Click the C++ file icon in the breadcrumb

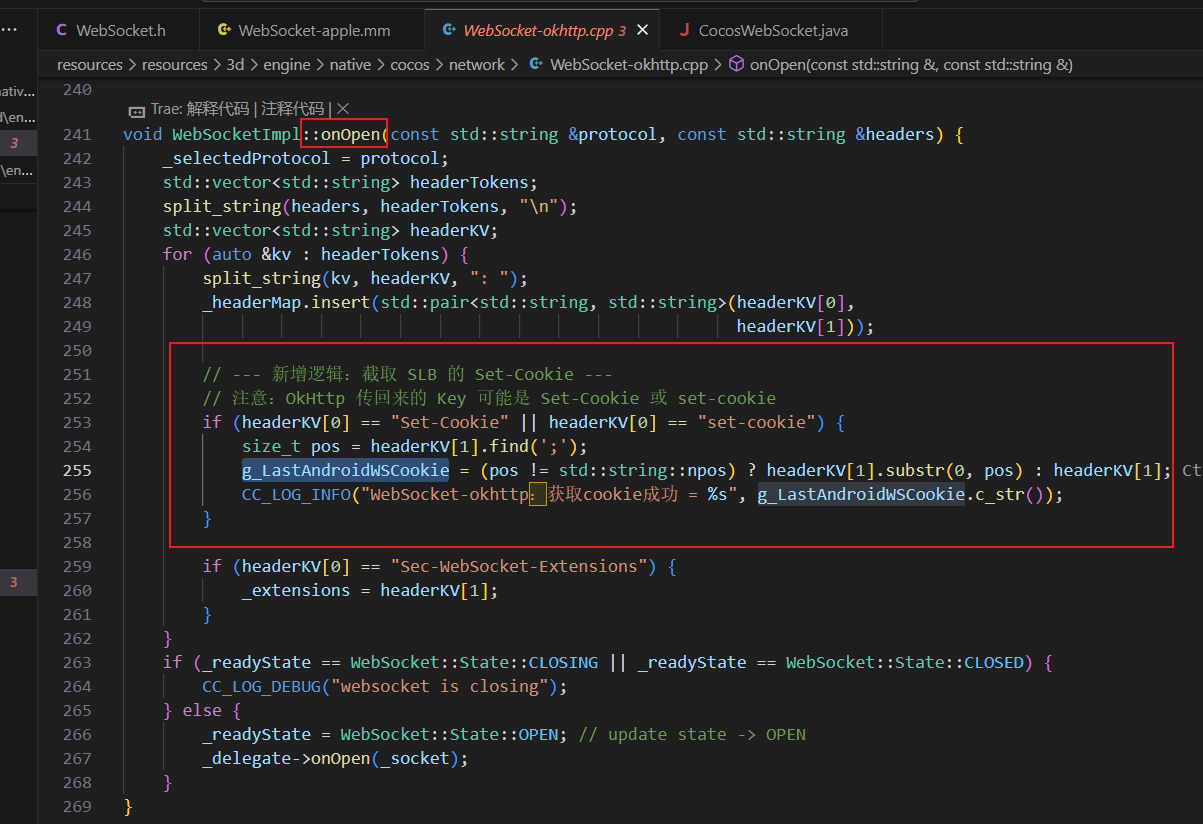[x=536, y=64]
